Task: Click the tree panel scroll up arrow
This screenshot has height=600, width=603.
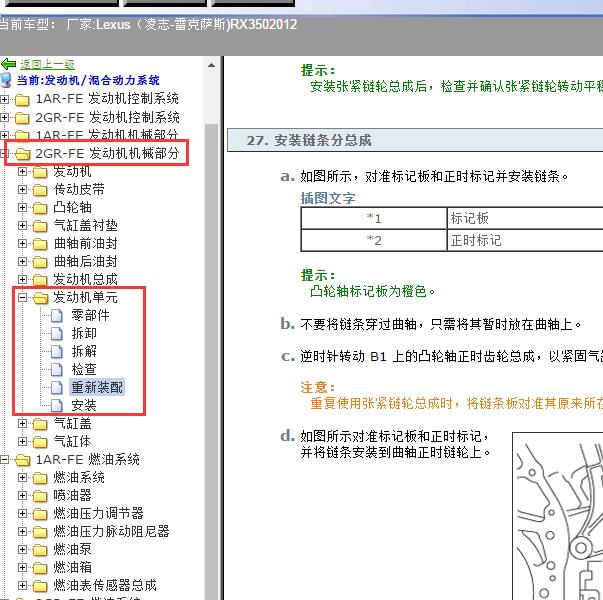Action: [212, 65]
